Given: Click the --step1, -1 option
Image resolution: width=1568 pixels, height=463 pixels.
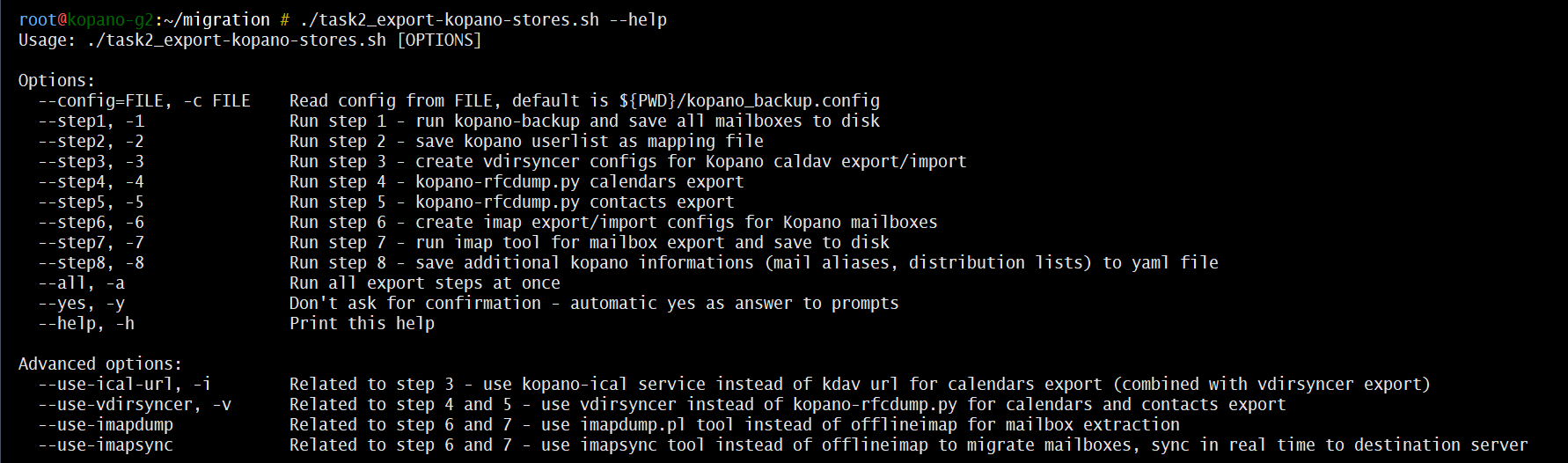Looking at the screenshot, I should click(91, 121).
